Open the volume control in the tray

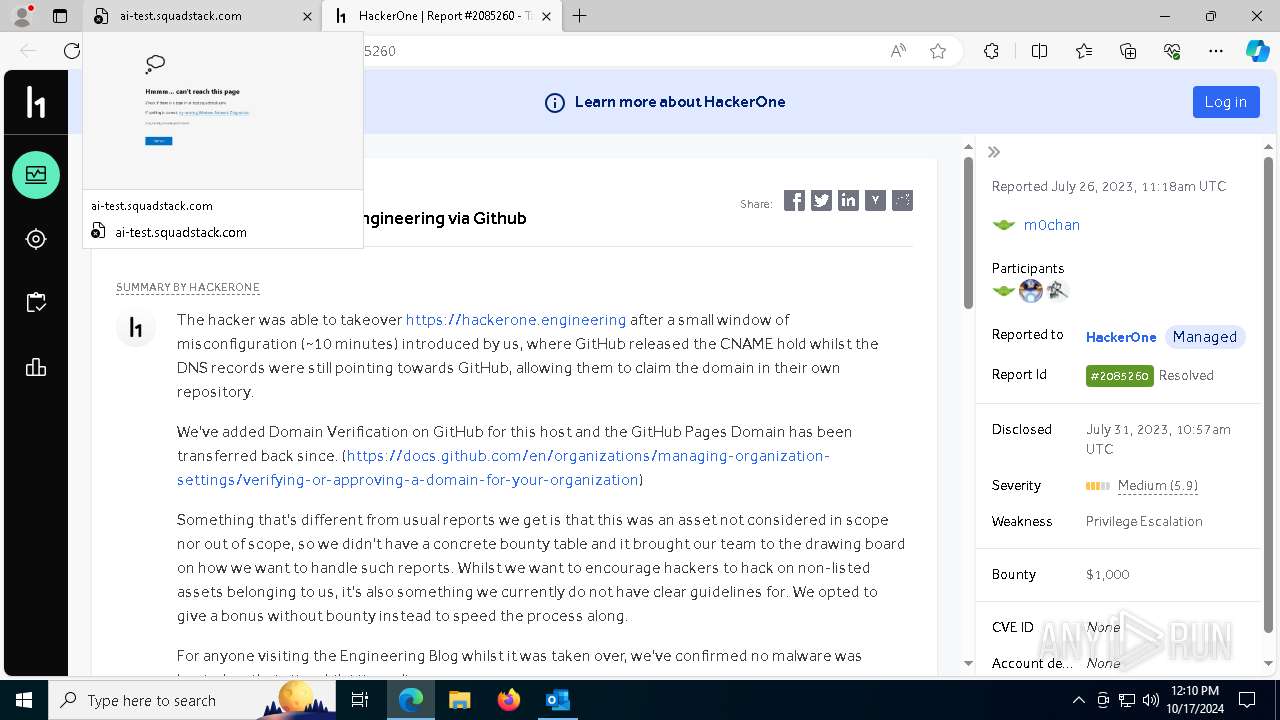[1151, 700]
